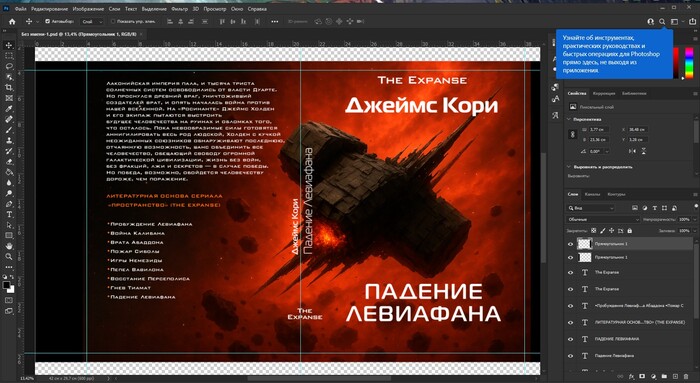Select the Eyedropper tool
The width and height of the screenshot is (700, 383).
9,109
